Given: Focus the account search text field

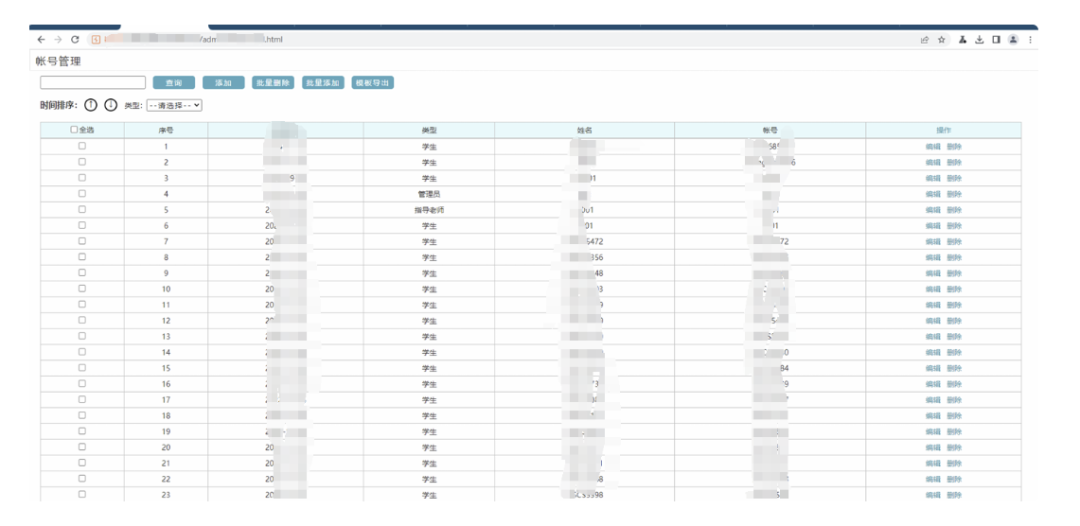Looking at the screenshot, I should 93,83.
